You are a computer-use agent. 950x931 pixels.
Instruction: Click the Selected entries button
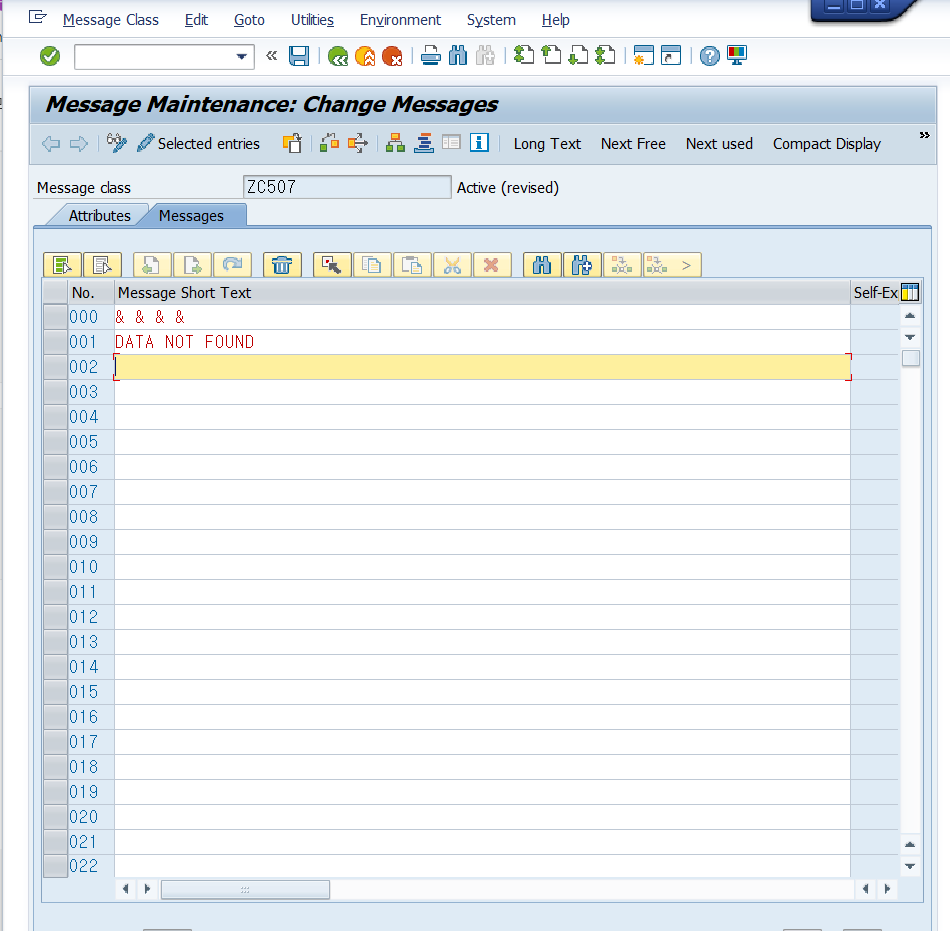point(199,144)
